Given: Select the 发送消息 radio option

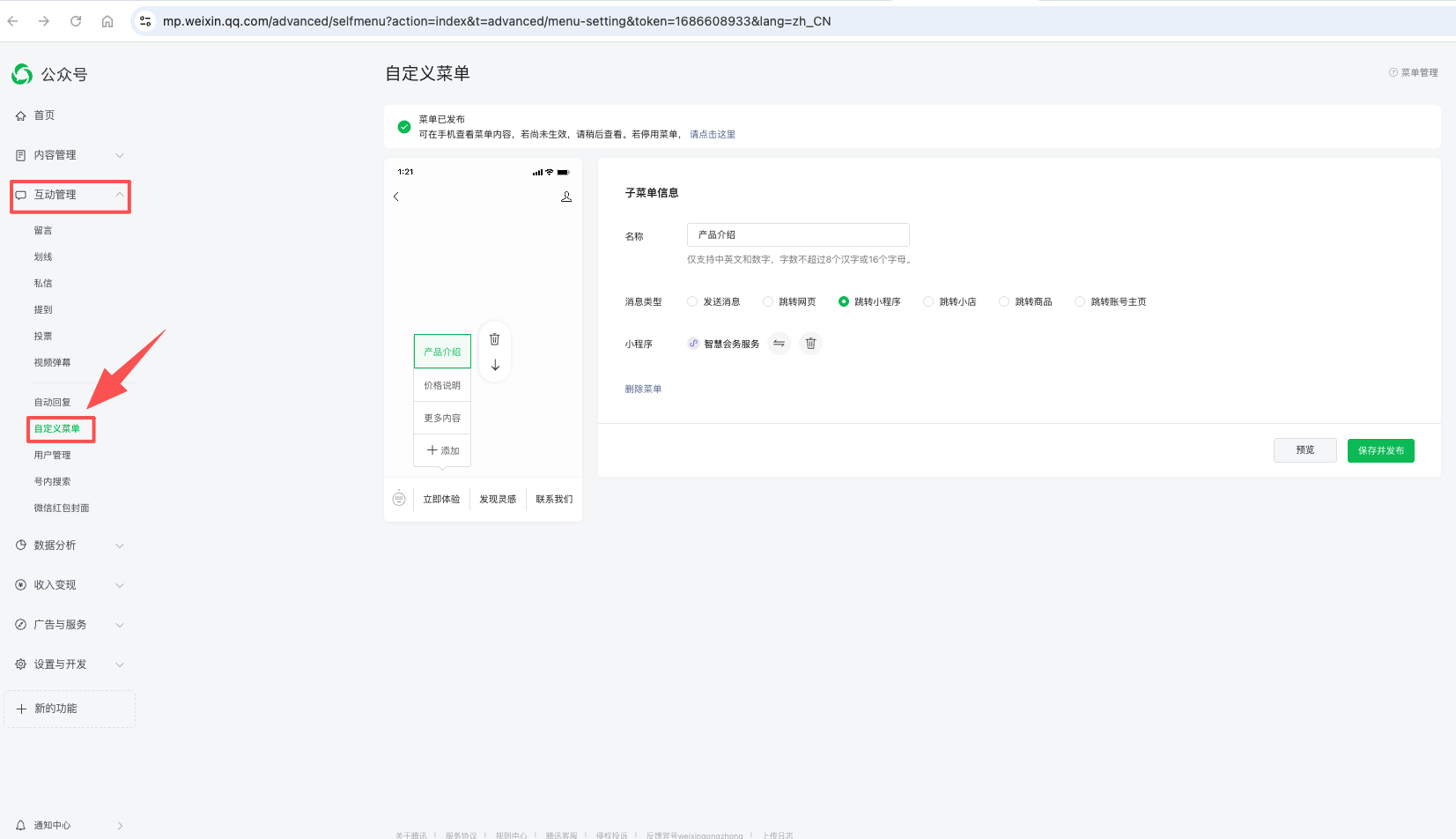Looking at the screenshot, I should point(692,301).
